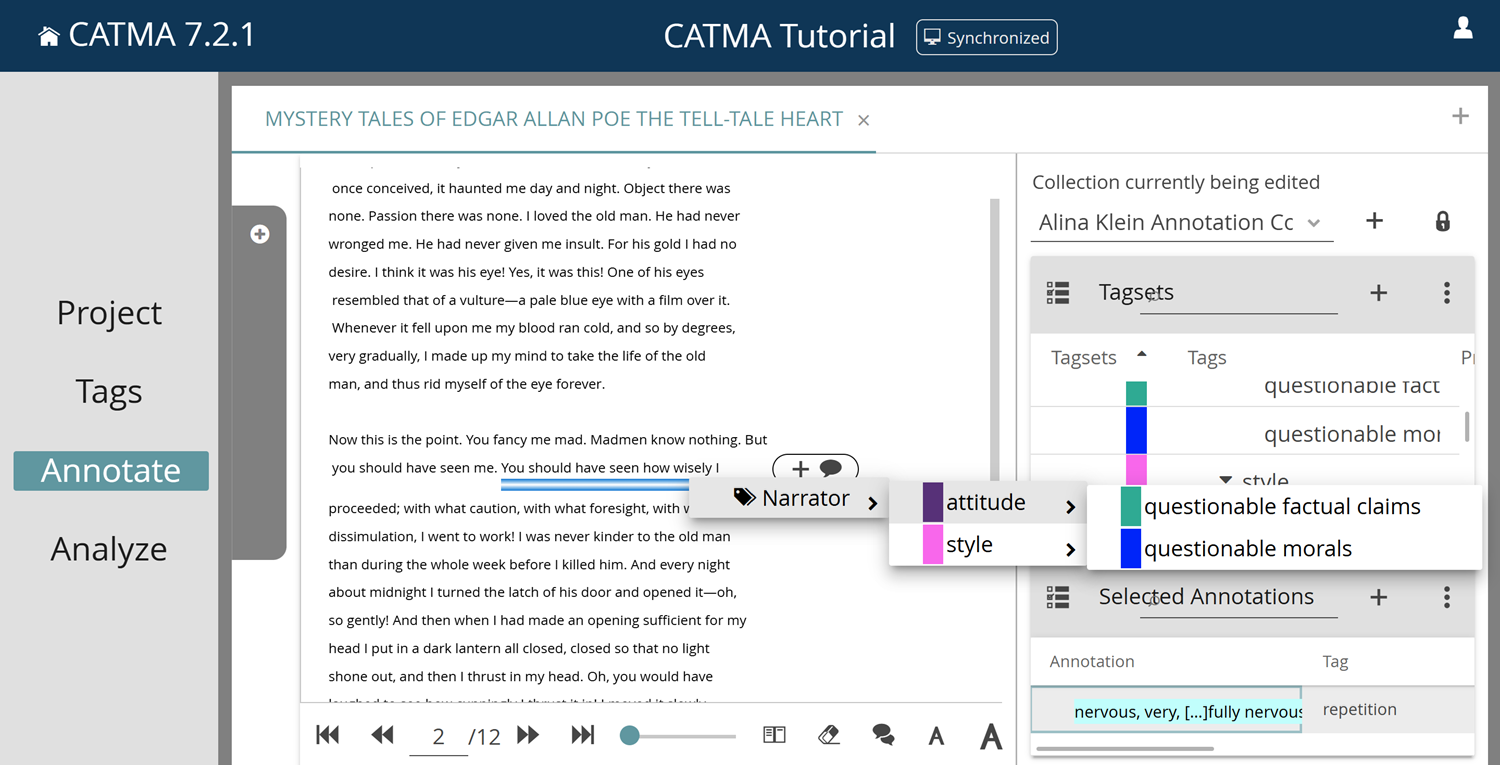
Task: Collapse the style tag row
Action: (x=1226, y=481)
